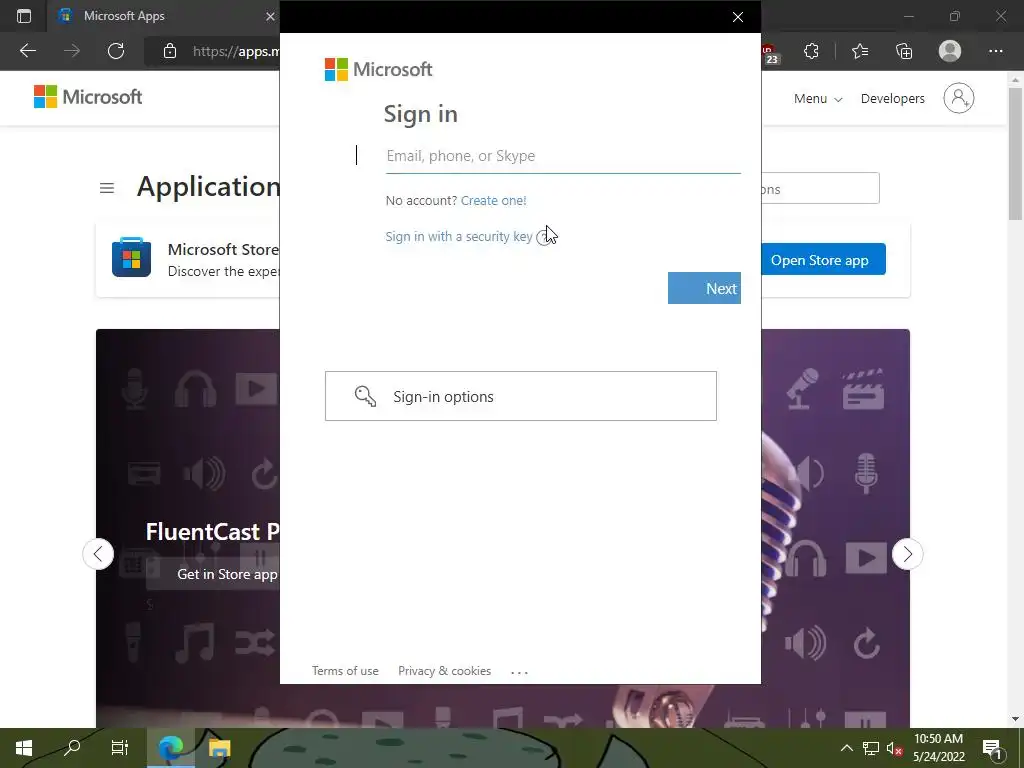Open File Explorer from taskbar
Viewport: 1024px width, 768px height.
[x=219, y=748]
